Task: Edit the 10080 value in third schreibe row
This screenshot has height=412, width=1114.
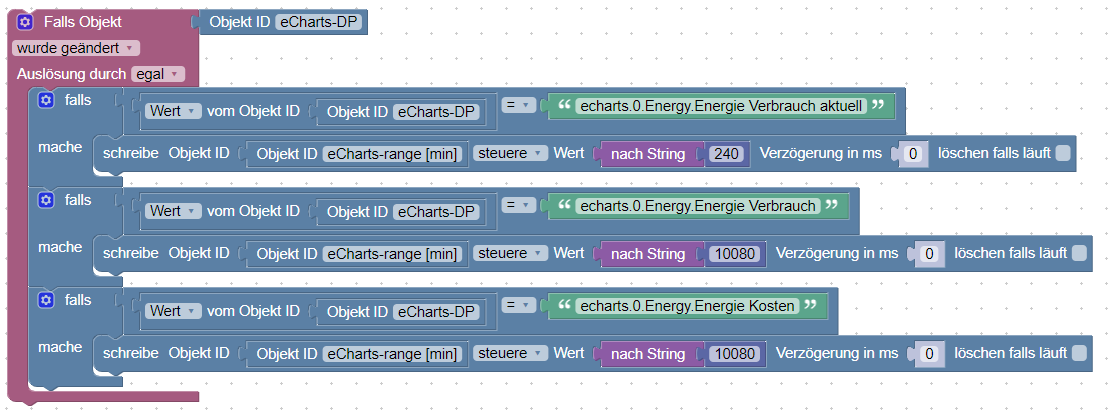Action: point(736,354)
